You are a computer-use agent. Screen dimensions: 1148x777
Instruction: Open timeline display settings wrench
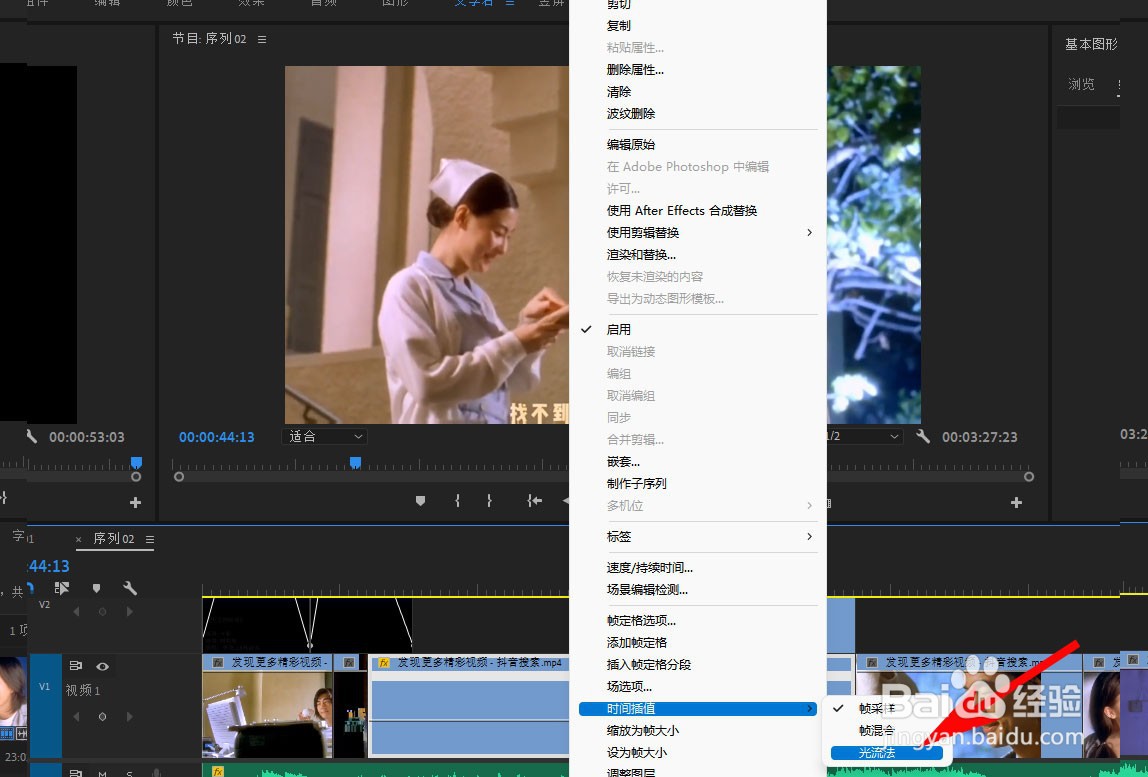[130, 588]
